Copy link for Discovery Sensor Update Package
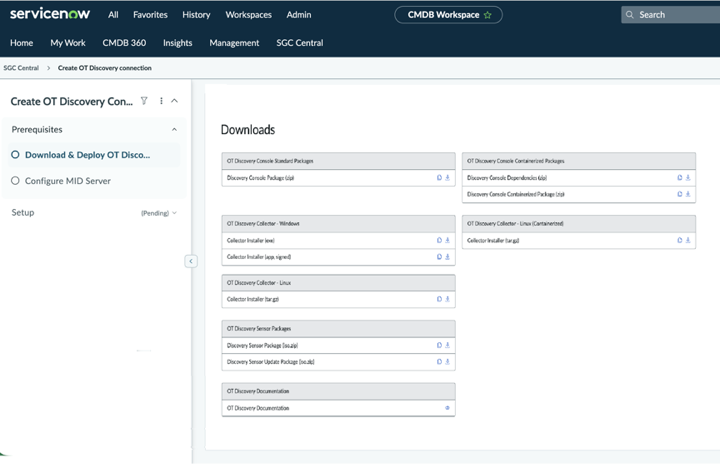The height and width of the screenshot is (468, 720). tap(439, 361)
